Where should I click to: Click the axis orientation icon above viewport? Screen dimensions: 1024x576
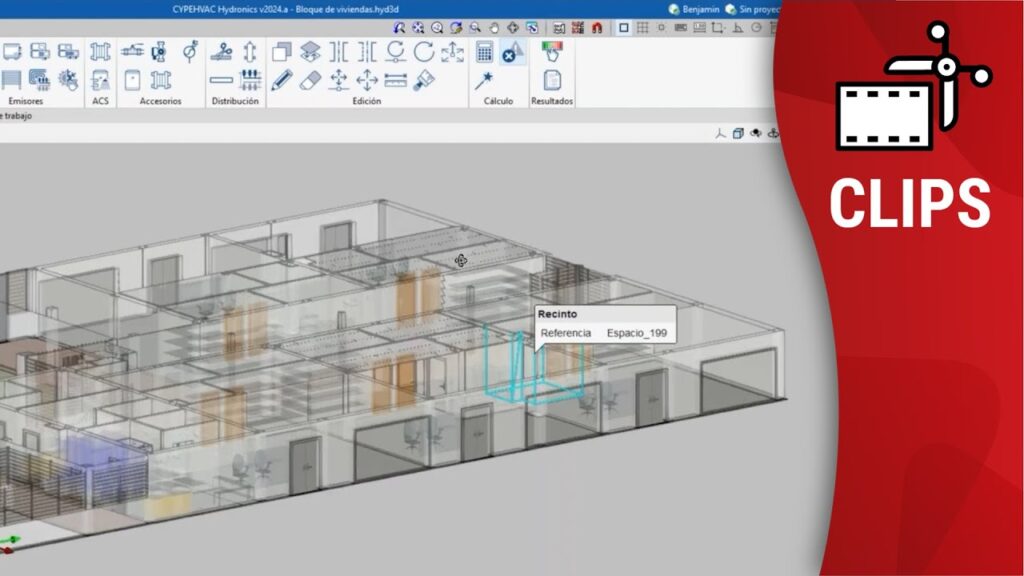point(719,133)
